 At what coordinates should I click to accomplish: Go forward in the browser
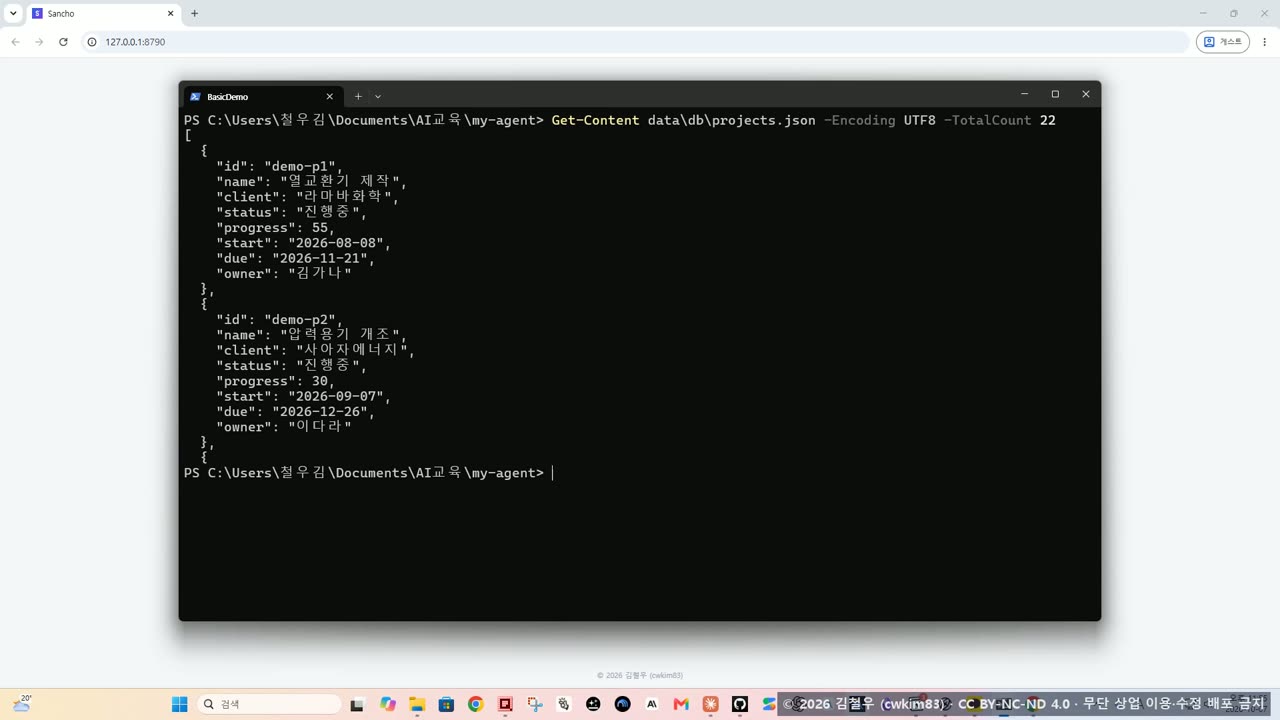(39, 42)
